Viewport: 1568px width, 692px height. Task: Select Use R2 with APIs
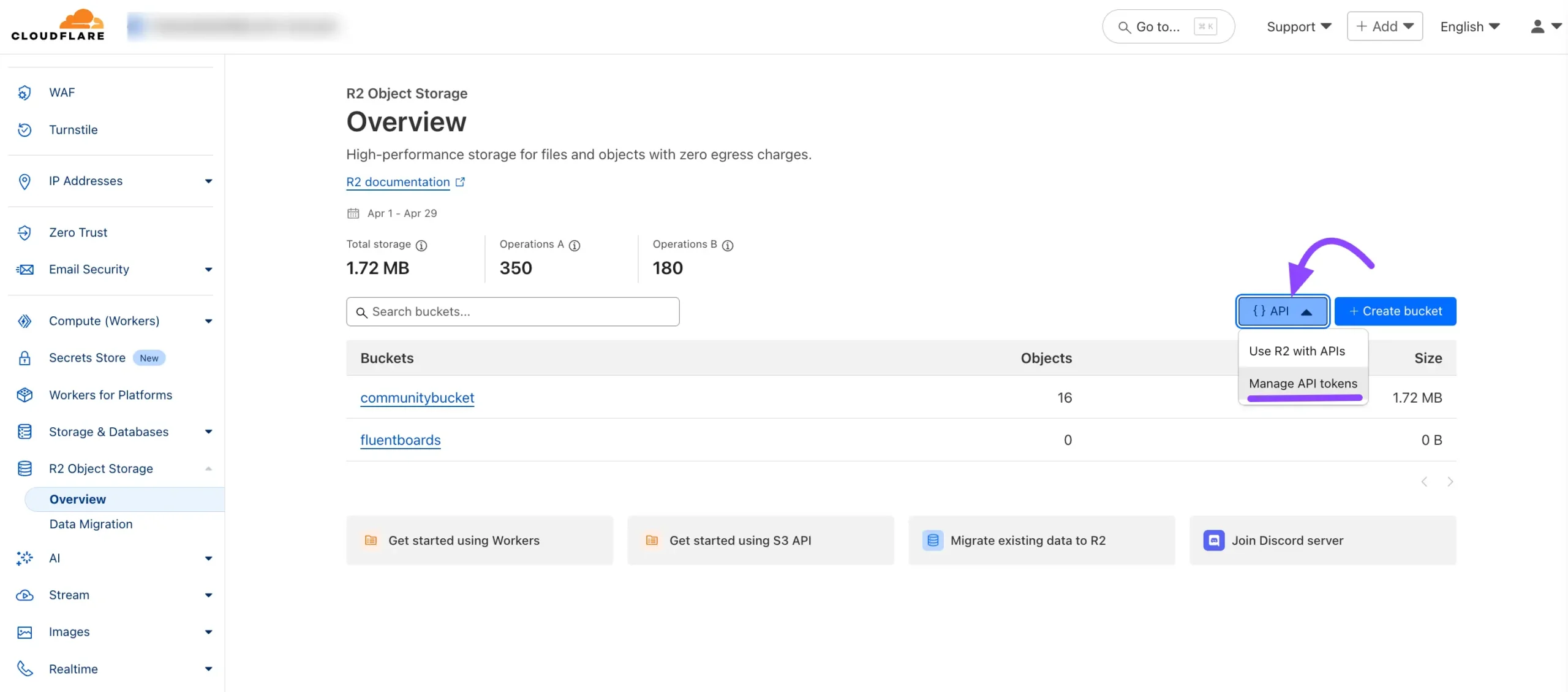(x=1303, y=351)
